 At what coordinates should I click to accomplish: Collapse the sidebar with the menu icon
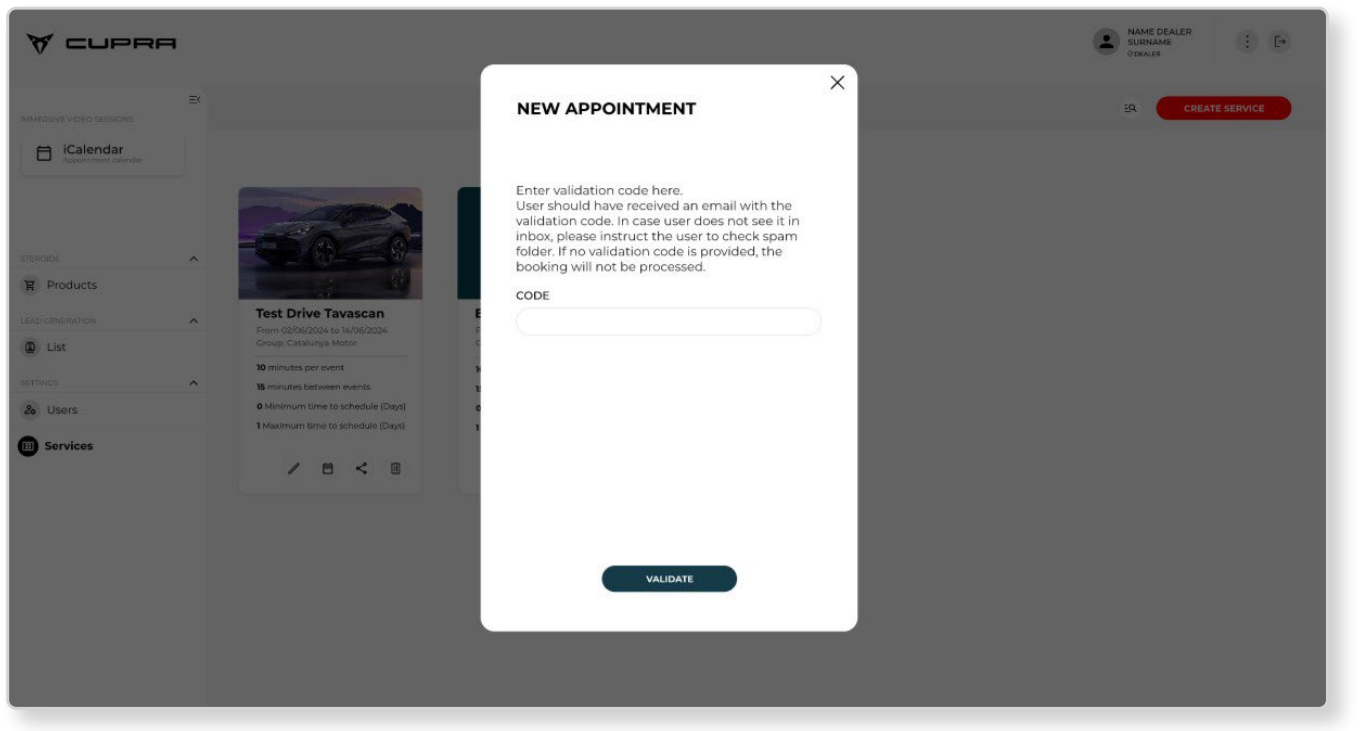click(194, 99)
